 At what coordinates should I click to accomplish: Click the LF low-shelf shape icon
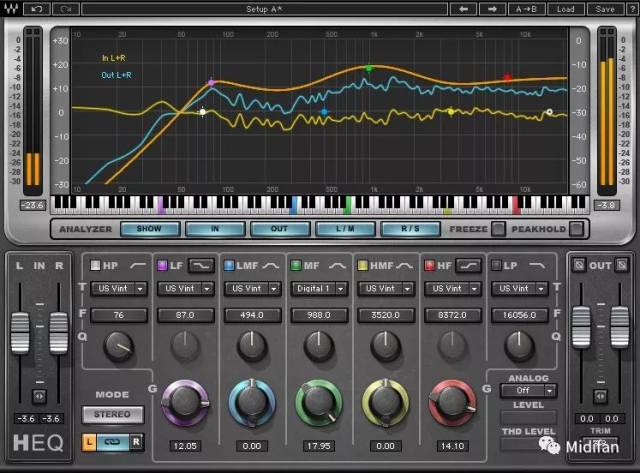tap(201, 266)
